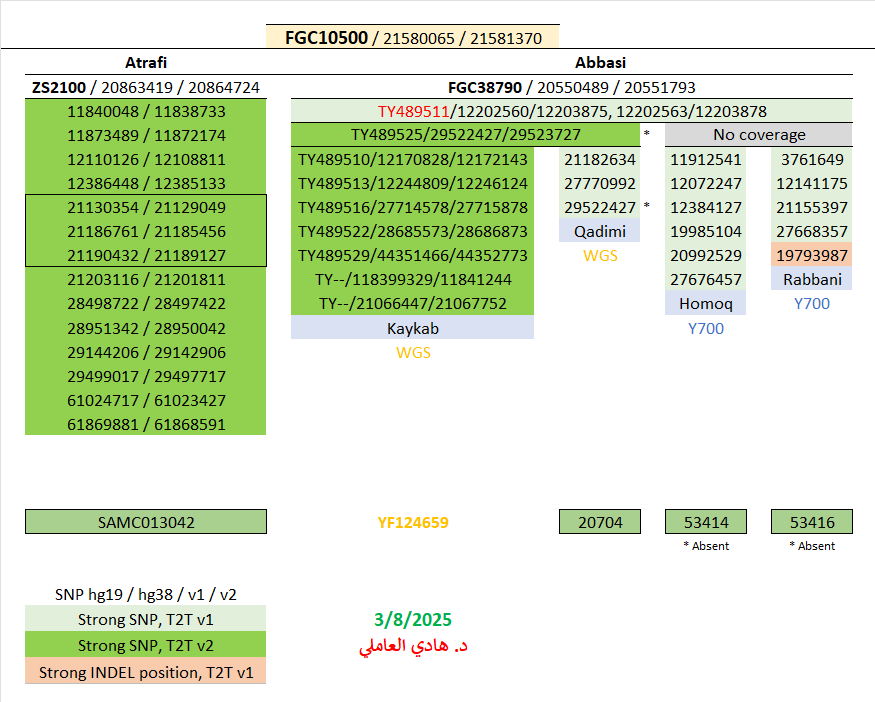The width and height of the screenshot is (875, 702).
Task: Click the green 3/8/2025 date
Action: tap(412, 620)
